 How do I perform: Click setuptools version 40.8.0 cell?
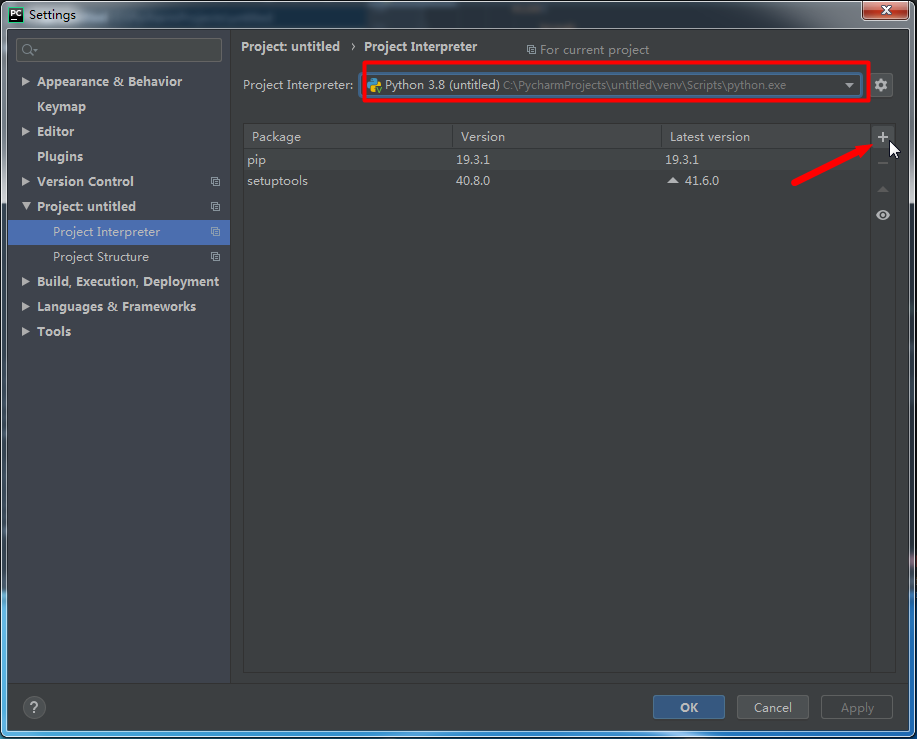[473, 181]
